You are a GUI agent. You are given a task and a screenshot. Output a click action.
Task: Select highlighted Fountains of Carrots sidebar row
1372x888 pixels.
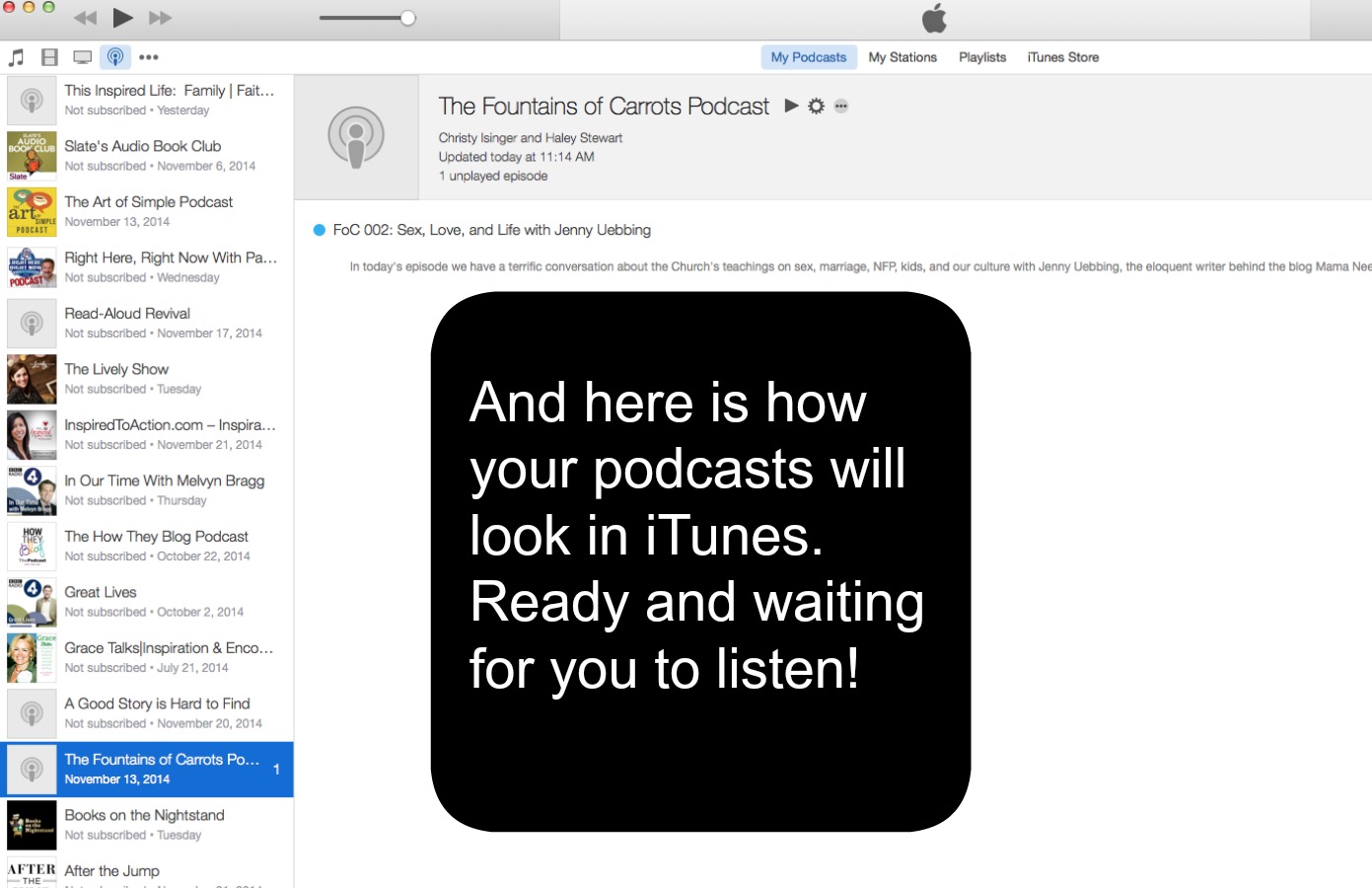pos(147,769)
